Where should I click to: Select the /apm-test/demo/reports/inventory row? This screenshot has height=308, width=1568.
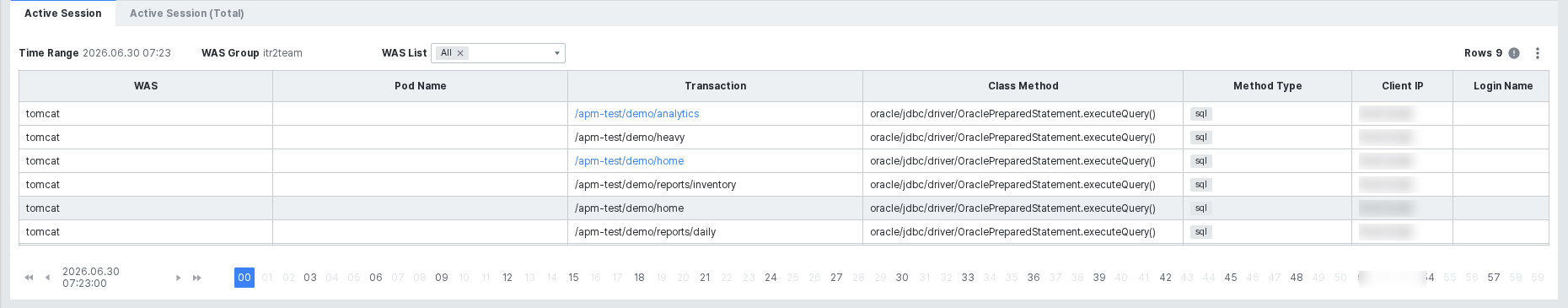tap(784, 185)
